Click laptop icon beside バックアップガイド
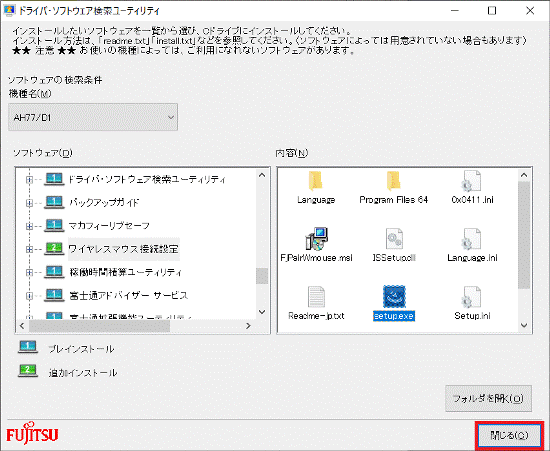Screen dimensions: 550x451 54,202
